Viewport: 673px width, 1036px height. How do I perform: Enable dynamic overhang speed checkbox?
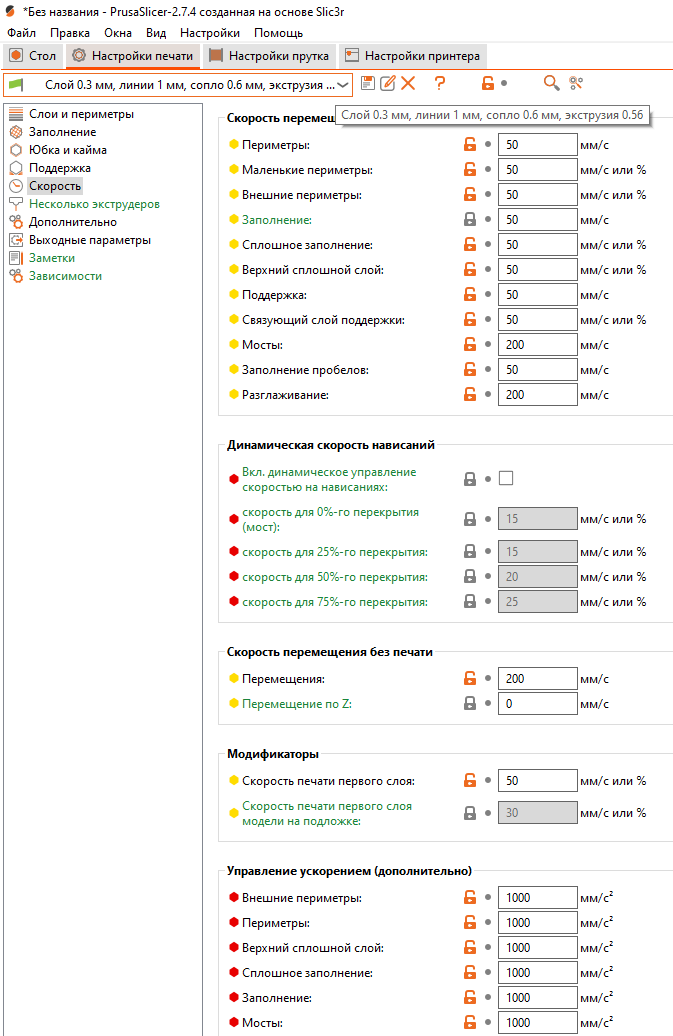click(x=506, y=478)
